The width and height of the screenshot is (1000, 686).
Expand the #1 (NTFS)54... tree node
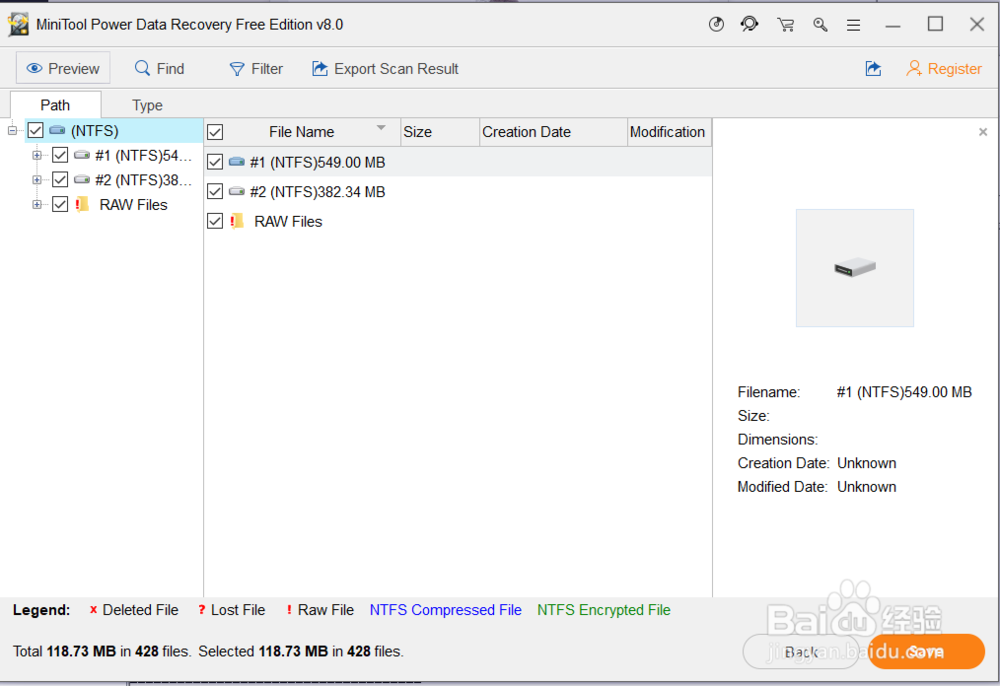pos(37,155)
